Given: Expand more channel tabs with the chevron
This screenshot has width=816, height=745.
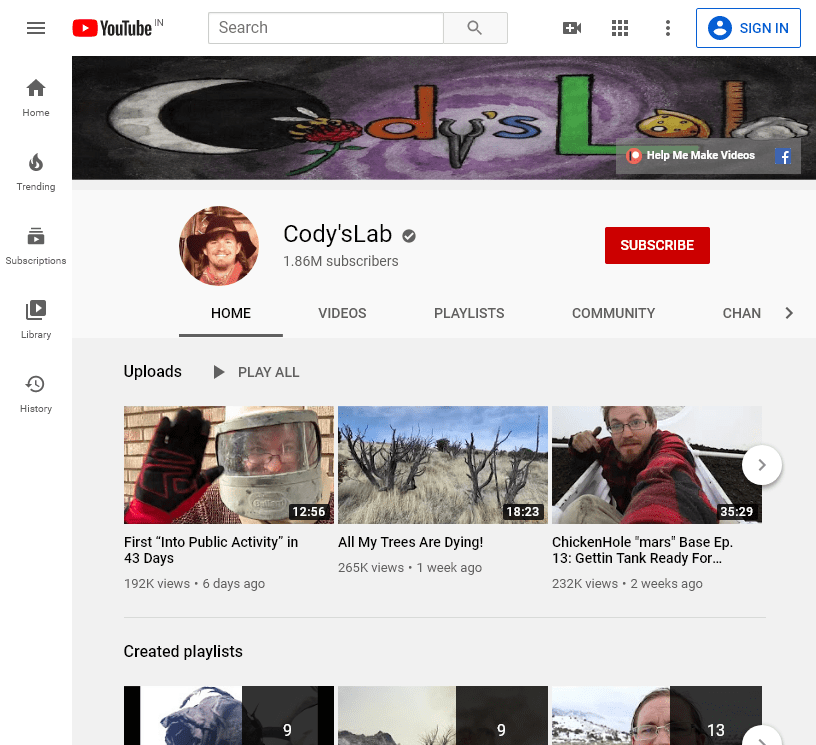Looking at the screenshot, I should click(789, 313).
